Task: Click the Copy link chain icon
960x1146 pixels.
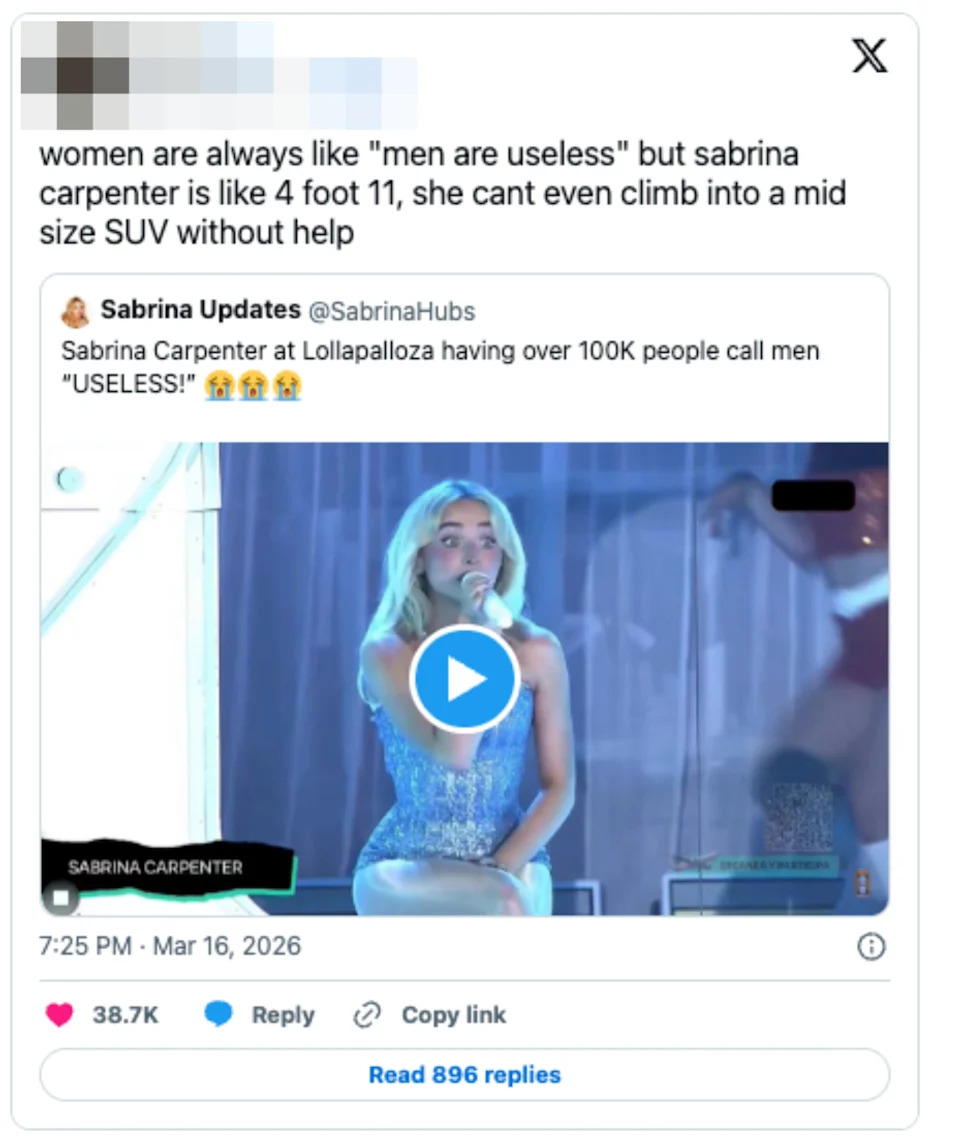Action: point(367,1014)
